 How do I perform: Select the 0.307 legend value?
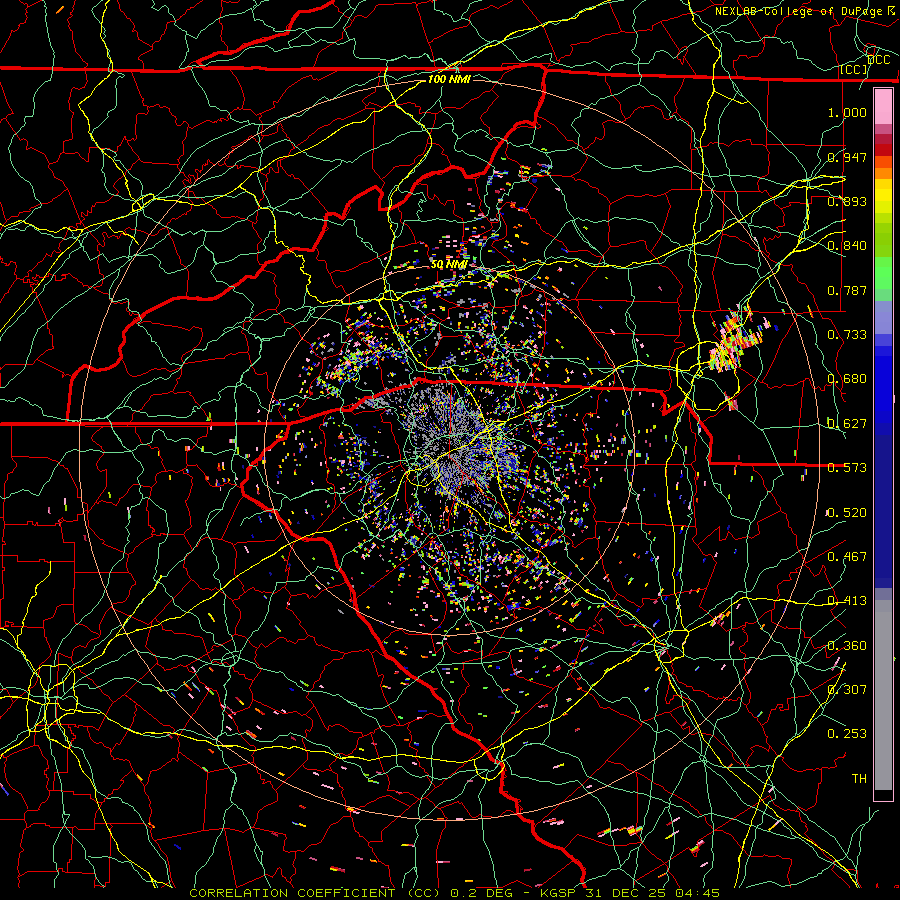coord(847,690)
